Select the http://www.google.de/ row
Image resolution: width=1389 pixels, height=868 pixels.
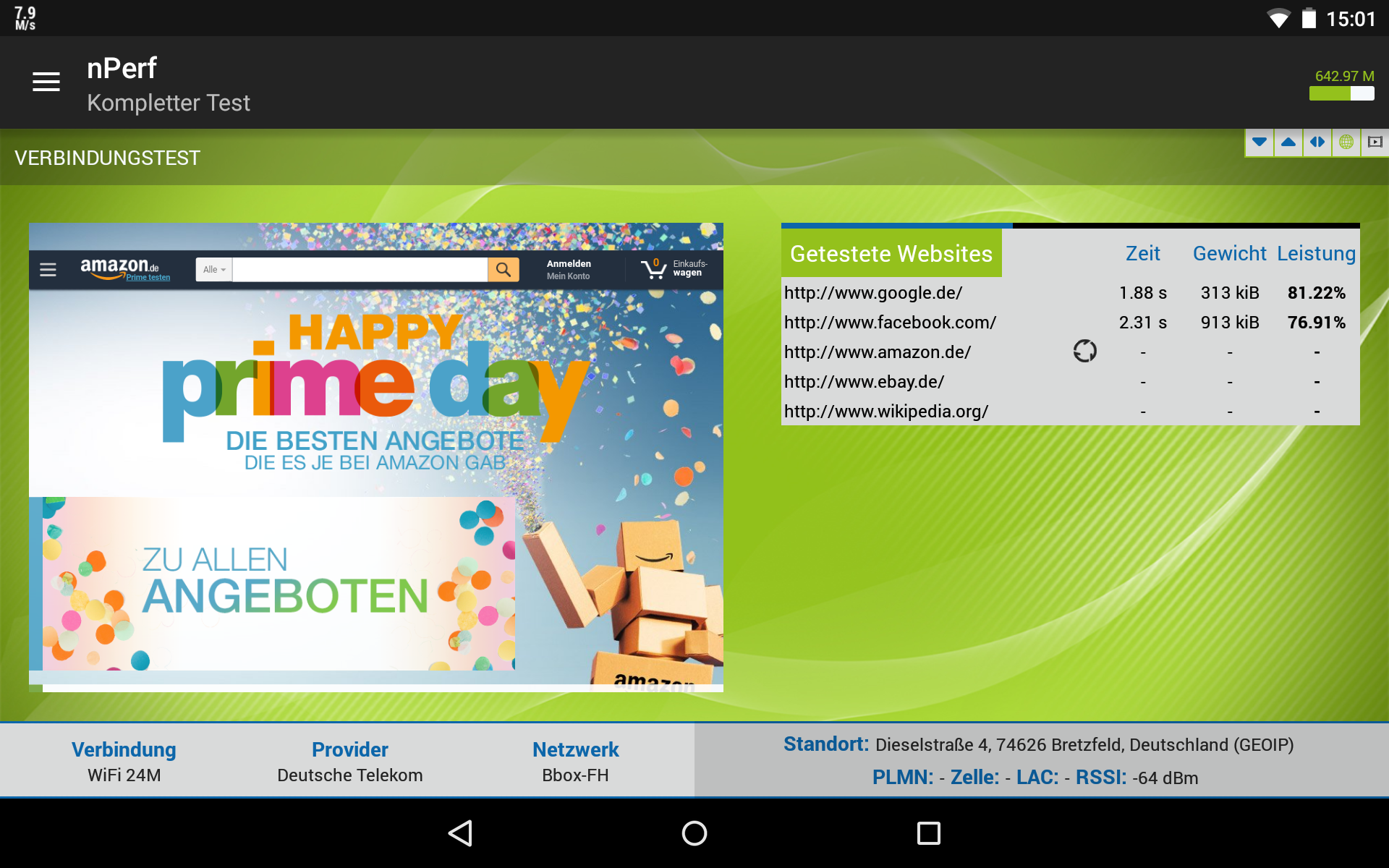click(x=1071, y=293)
